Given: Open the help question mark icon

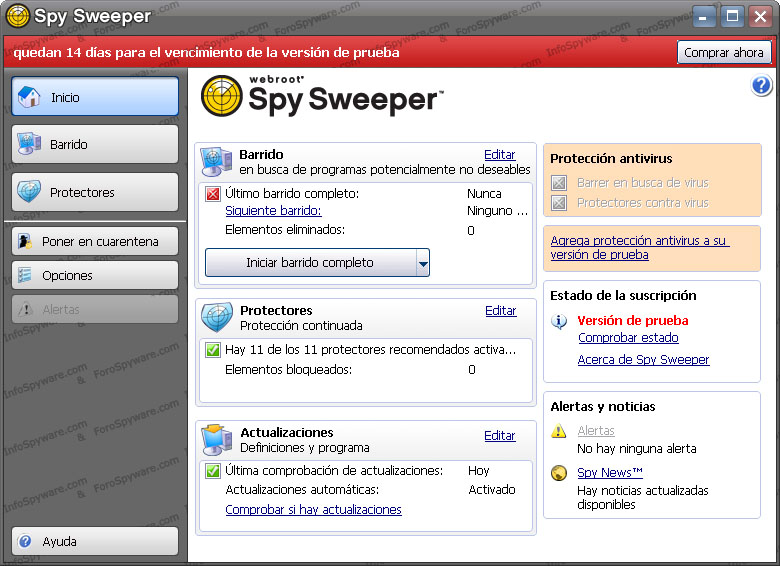Looking at the screenshot, I should point(761,86).
